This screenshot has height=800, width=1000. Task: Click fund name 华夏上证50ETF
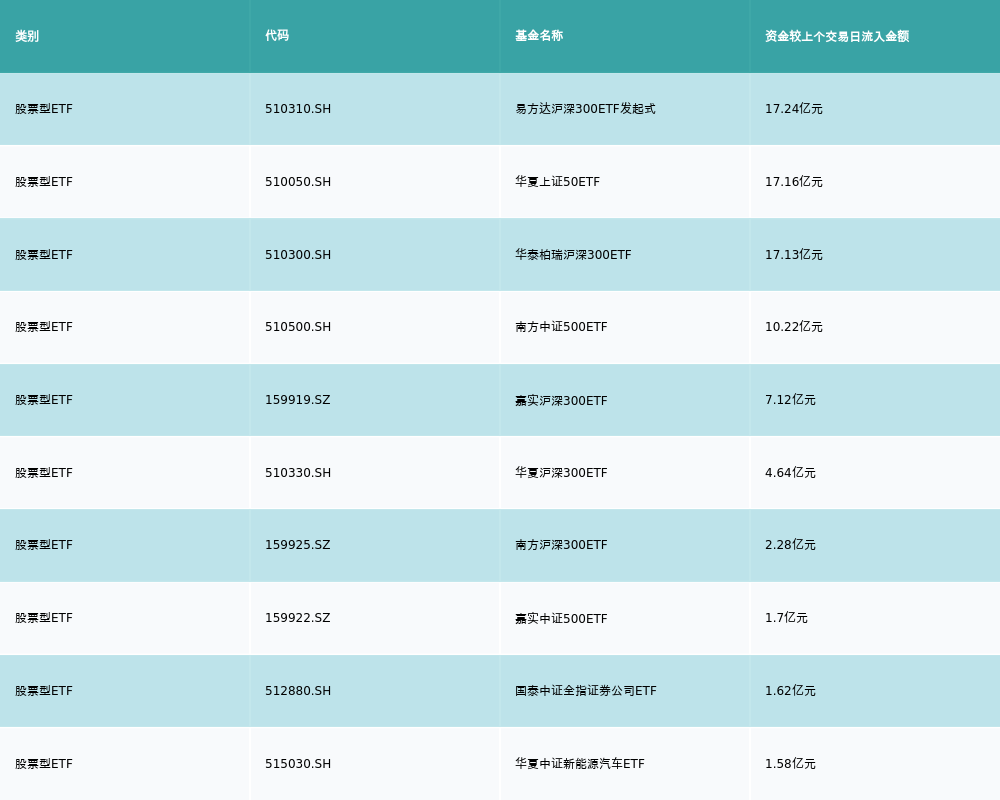click(x=557, y=182)
